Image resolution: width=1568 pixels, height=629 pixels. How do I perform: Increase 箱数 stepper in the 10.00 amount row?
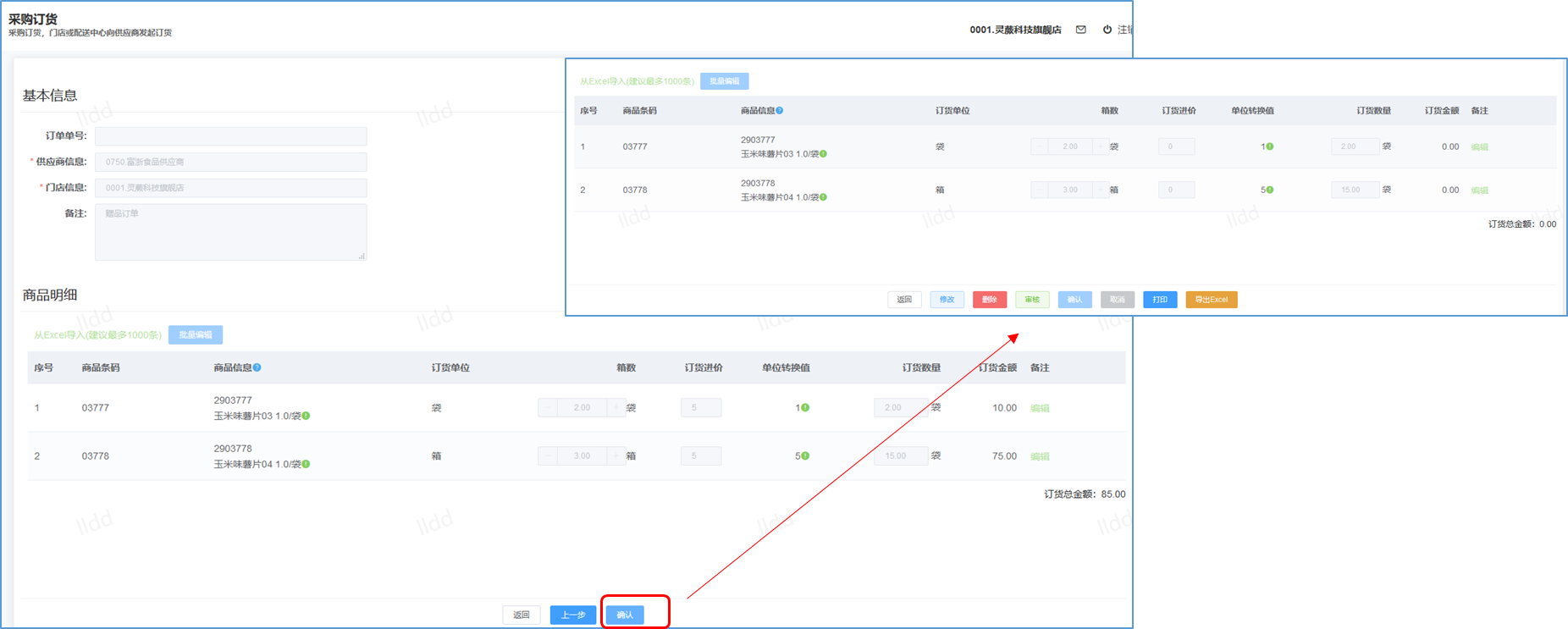point(616,408)
